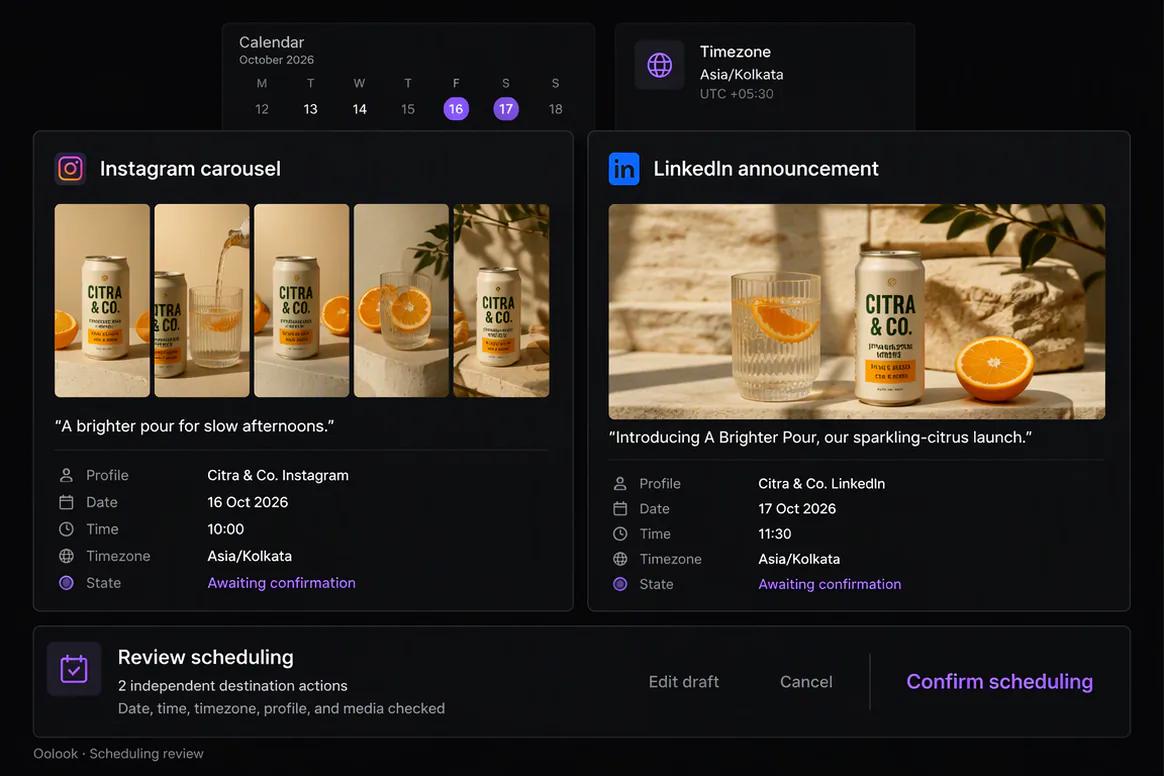Click LinkedIn state 'Awaiting confirmation'
This screenshot has height=776, width=1164.
pos(830,584)
